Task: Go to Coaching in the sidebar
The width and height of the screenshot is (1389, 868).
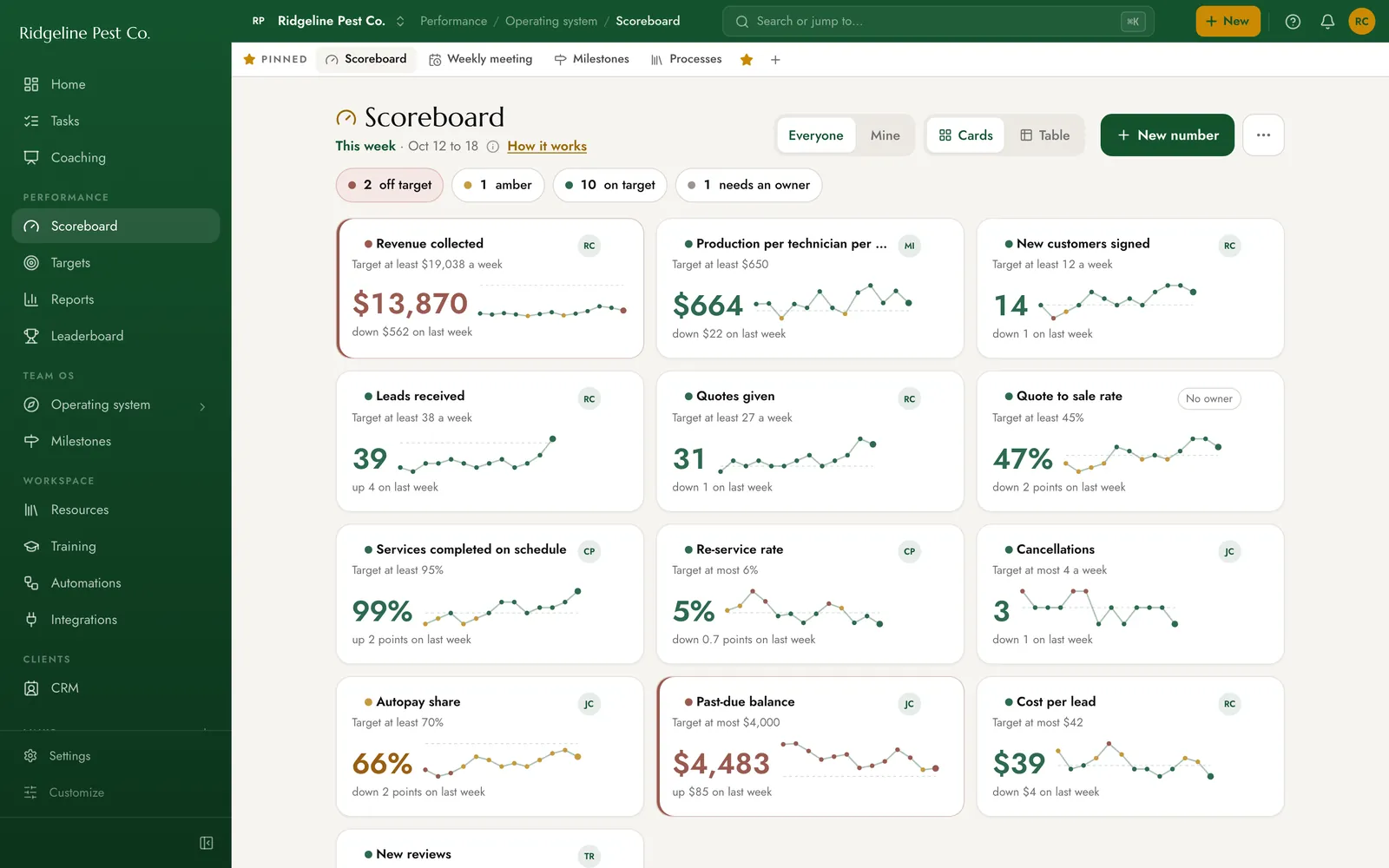Action: pyautogui.click(x=115, y=157)
